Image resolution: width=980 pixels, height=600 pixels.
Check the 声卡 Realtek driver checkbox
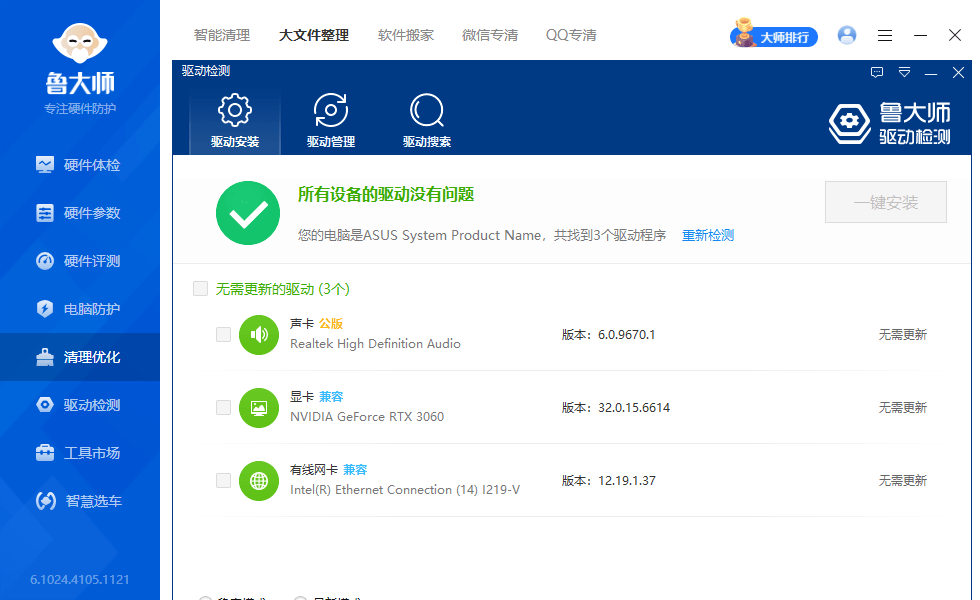click(223, 335)
